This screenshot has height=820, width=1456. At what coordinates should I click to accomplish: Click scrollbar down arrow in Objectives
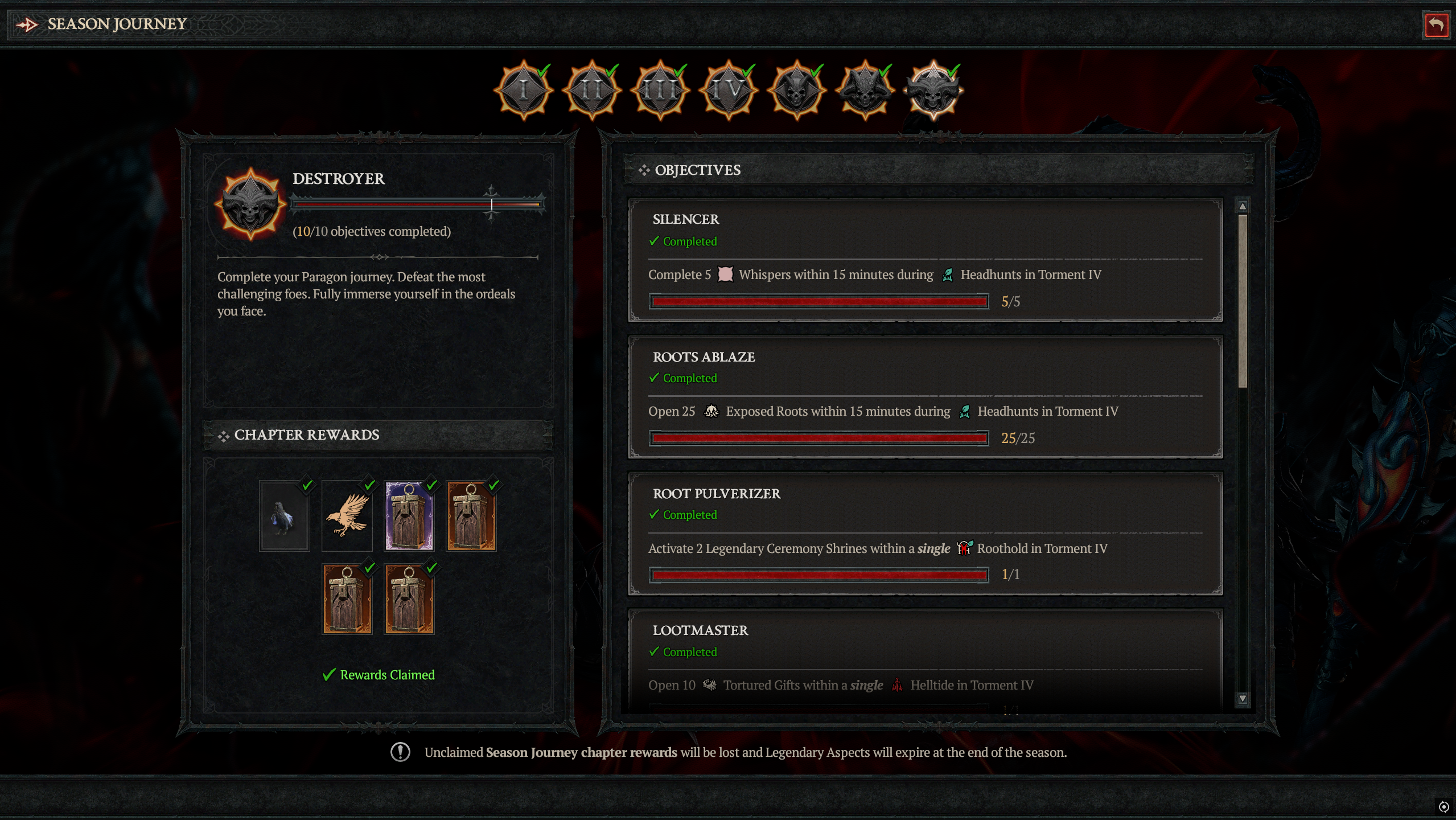[x=1243, y=698]
